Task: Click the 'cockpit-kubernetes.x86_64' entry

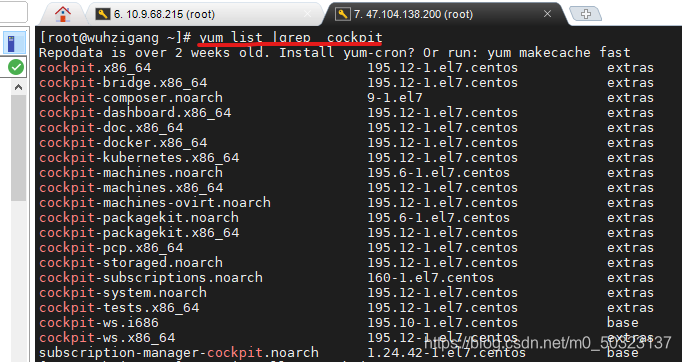Action: (x=139, y=158)
